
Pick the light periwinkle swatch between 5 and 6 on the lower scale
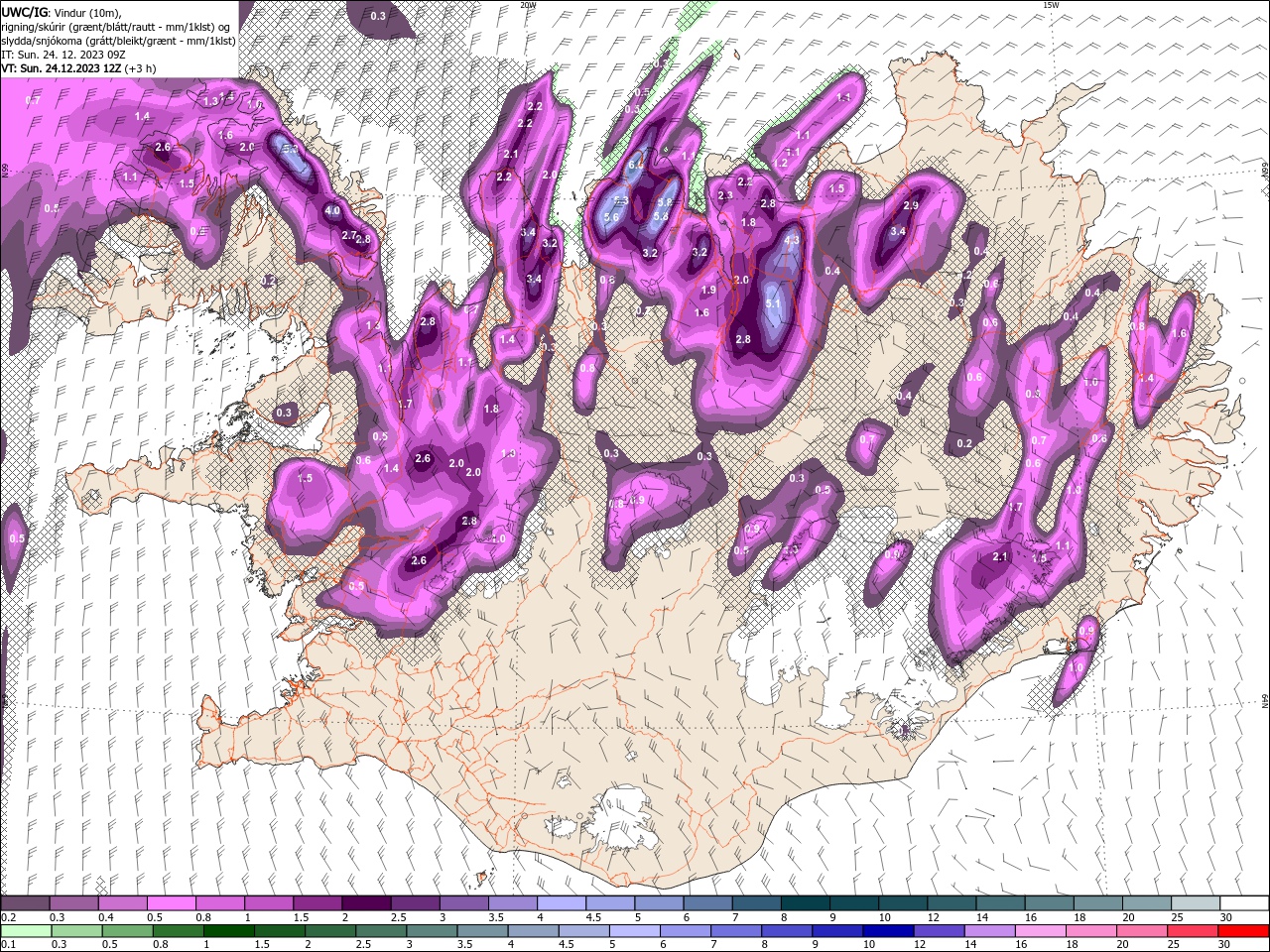click(634, 931)
